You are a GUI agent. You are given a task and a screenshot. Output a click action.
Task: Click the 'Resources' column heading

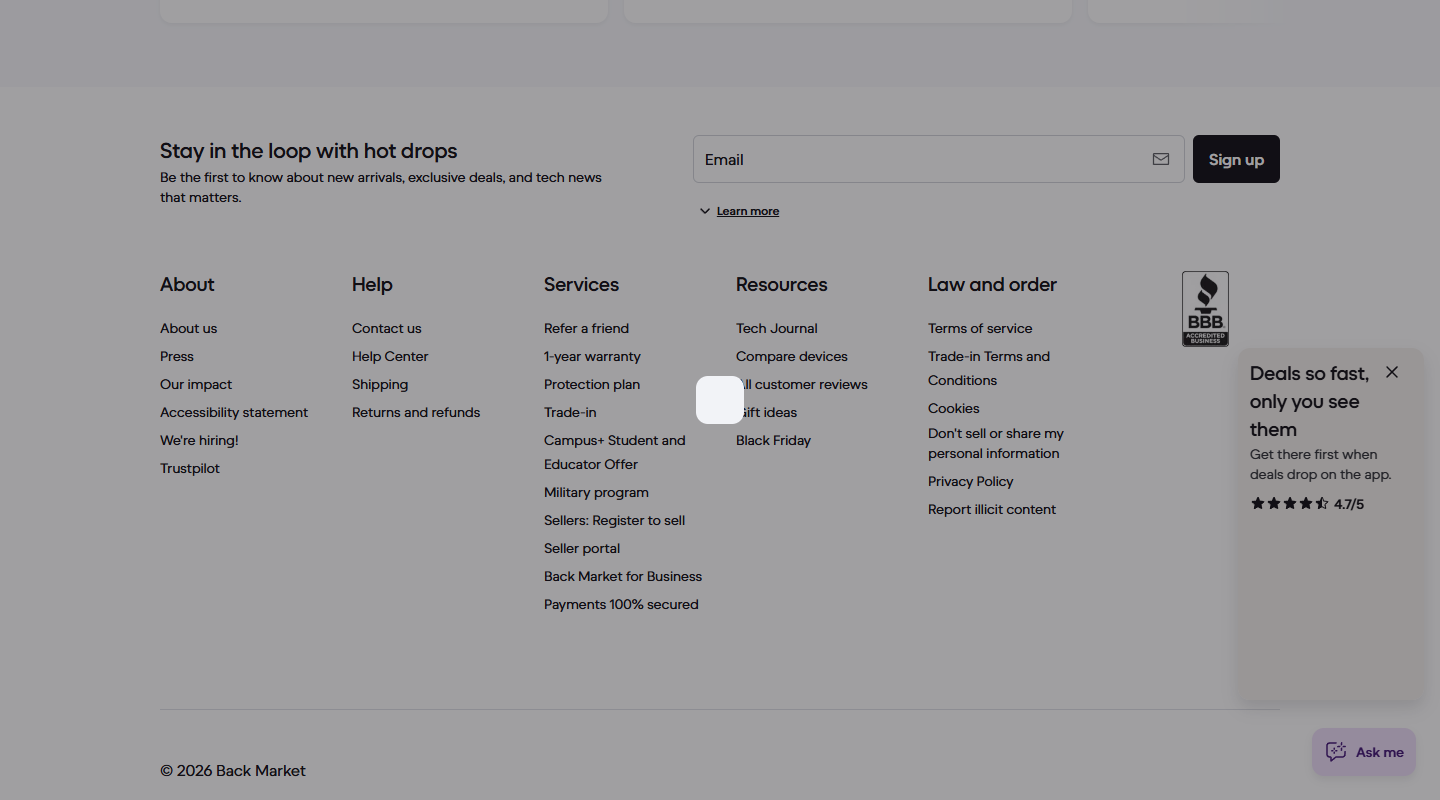[x=782, y=284]
